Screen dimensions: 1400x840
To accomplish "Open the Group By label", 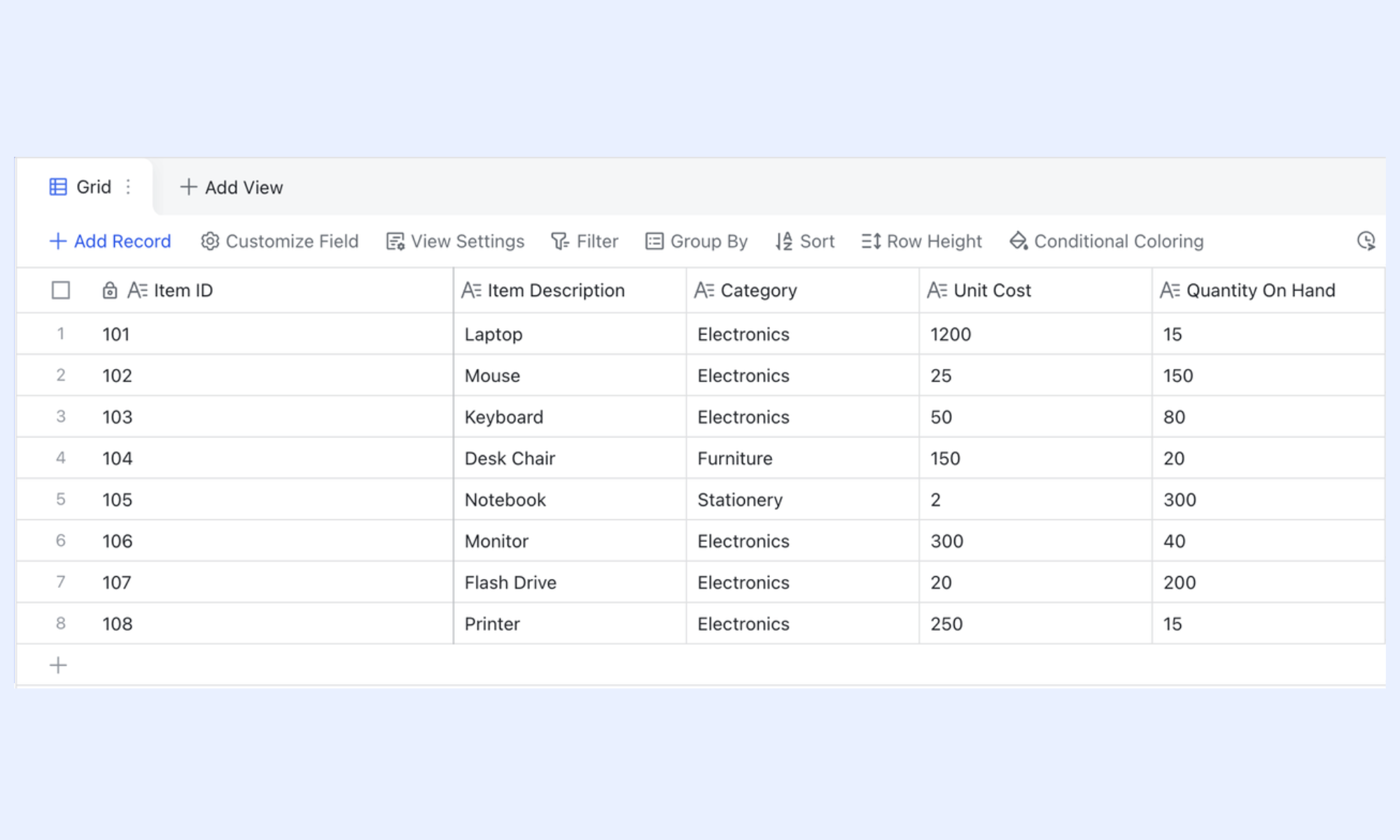I will 709,241.
